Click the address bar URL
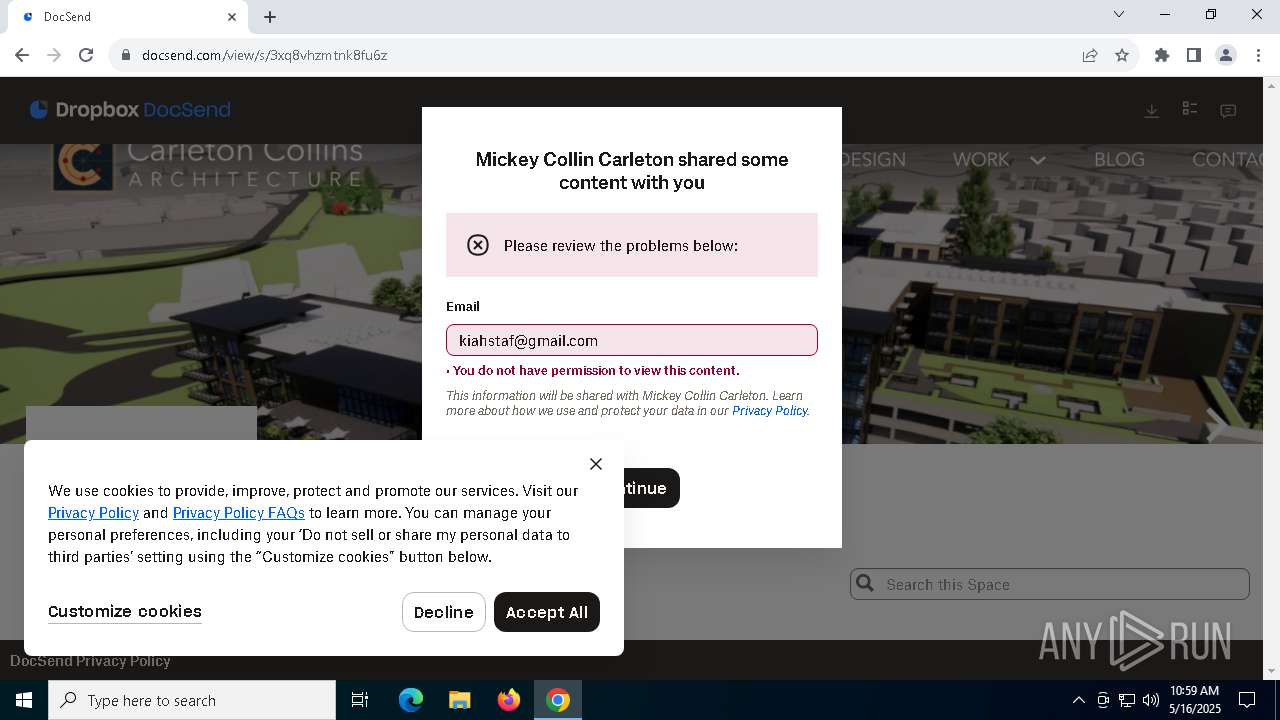 tap(264, 55)
